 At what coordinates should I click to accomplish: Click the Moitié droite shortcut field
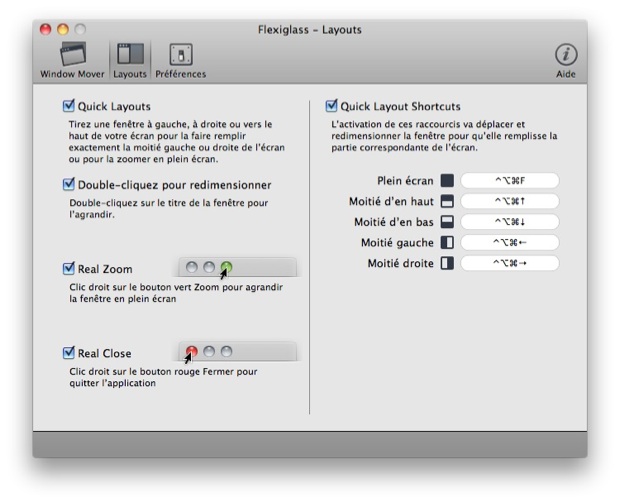click(510, 263)
